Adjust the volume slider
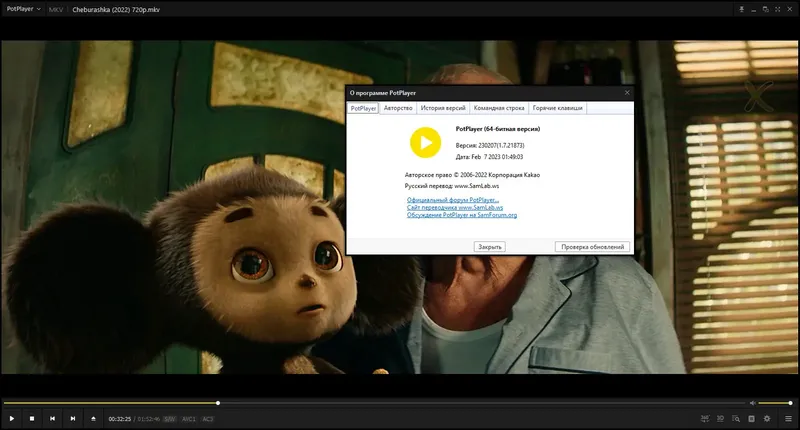The width and height of the screenshot is (800, 430). pos(774,403)
